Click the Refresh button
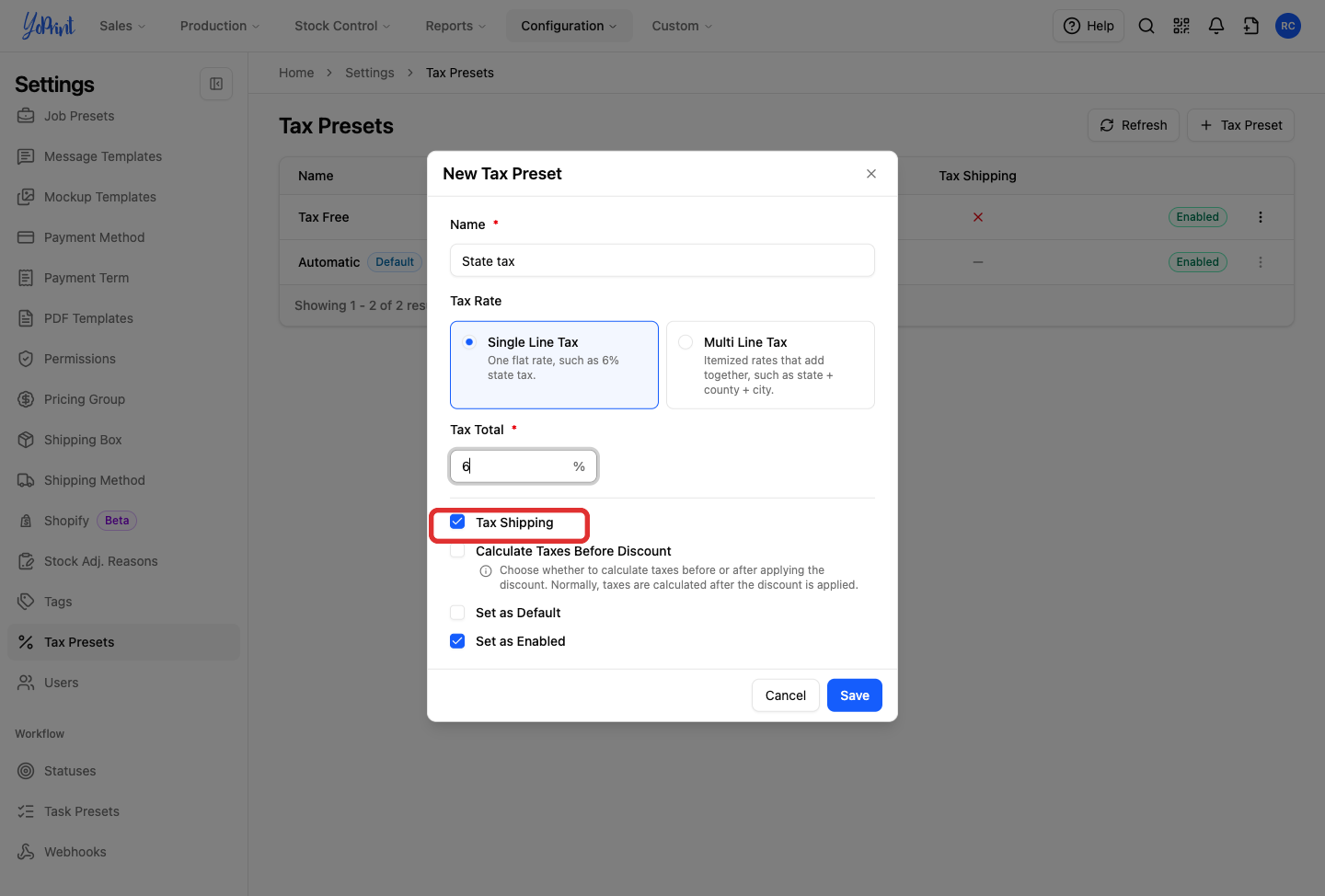Screen dimensions: 1325x896 pyautogui.click(x=1134, y=125)
